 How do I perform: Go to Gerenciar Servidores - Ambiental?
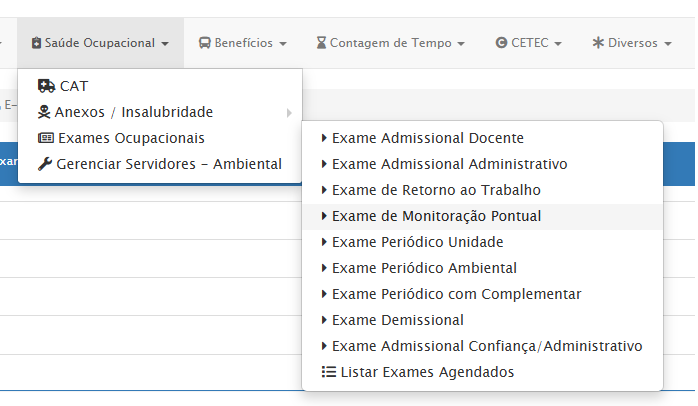[x=169, y=164]
